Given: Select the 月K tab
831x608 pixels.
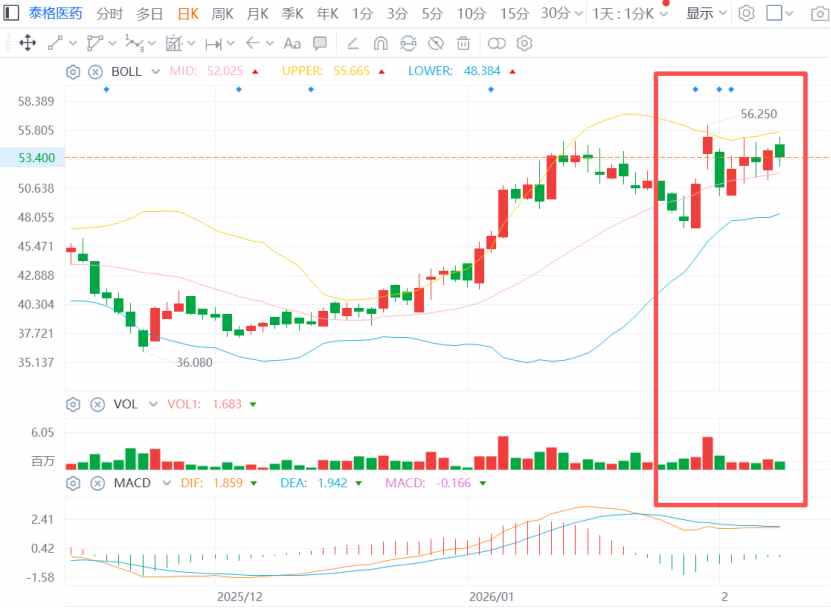Looking at the screenshot, I should tap(258, 13).
